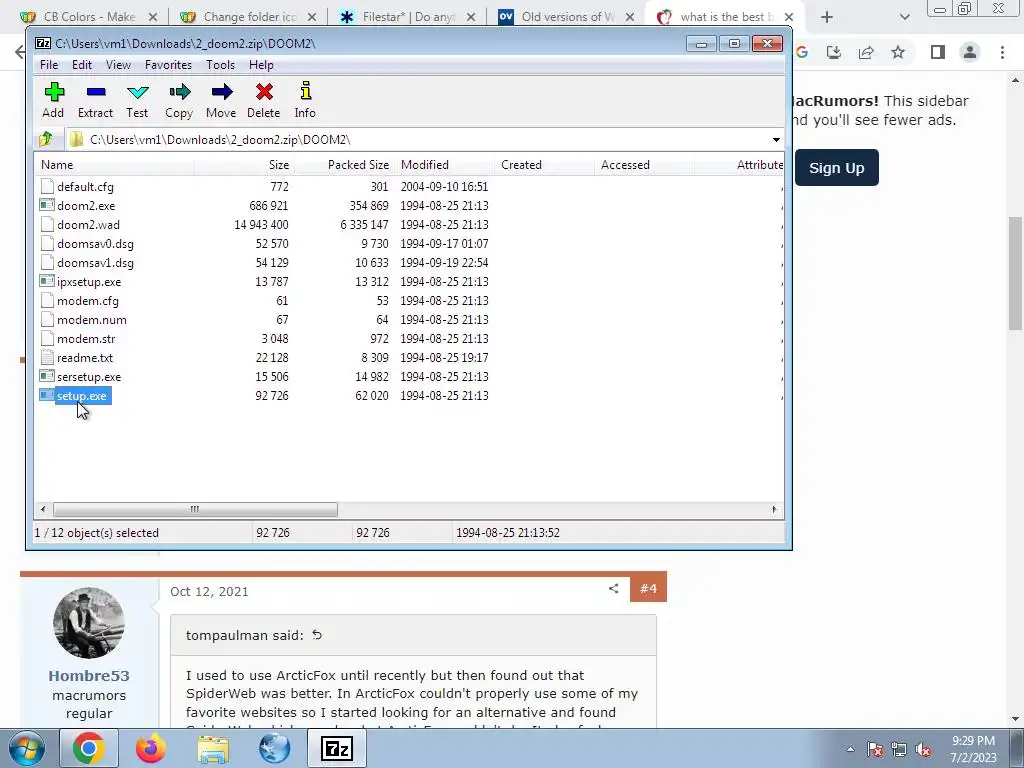Click post number #4 link
Screen dimensions: 1024x768
648,588
